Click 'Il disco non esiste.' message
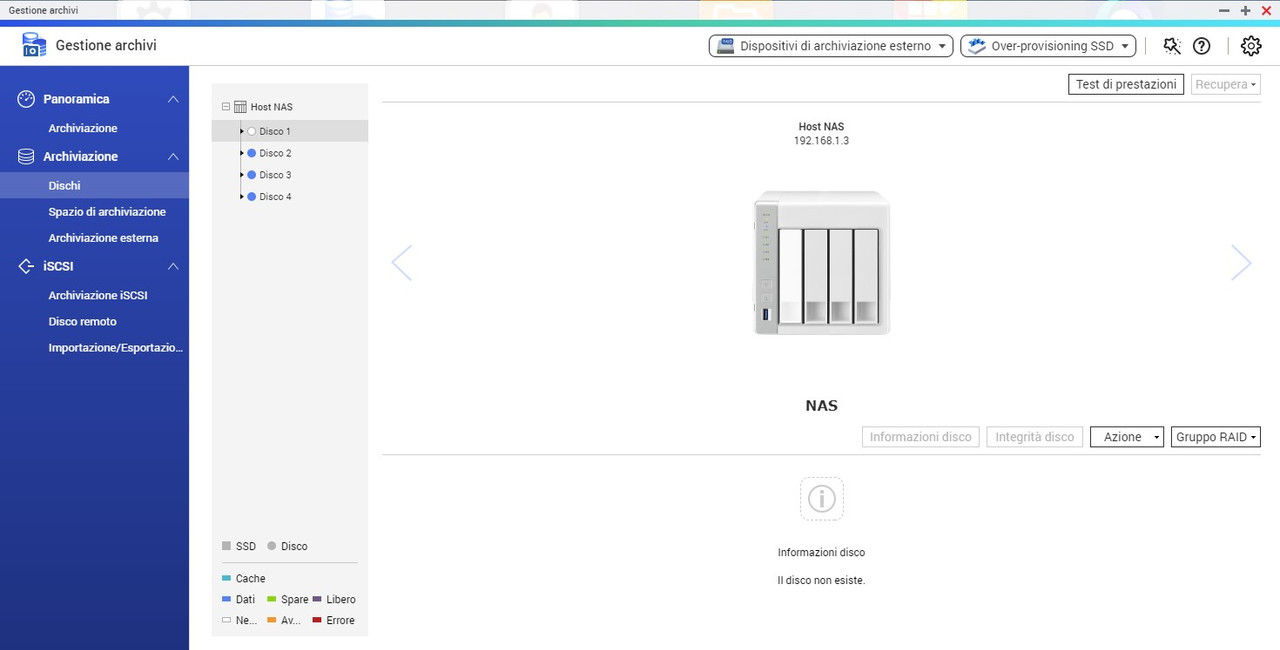The width and height of the screenshot is (1280, 650). [821, 580]
